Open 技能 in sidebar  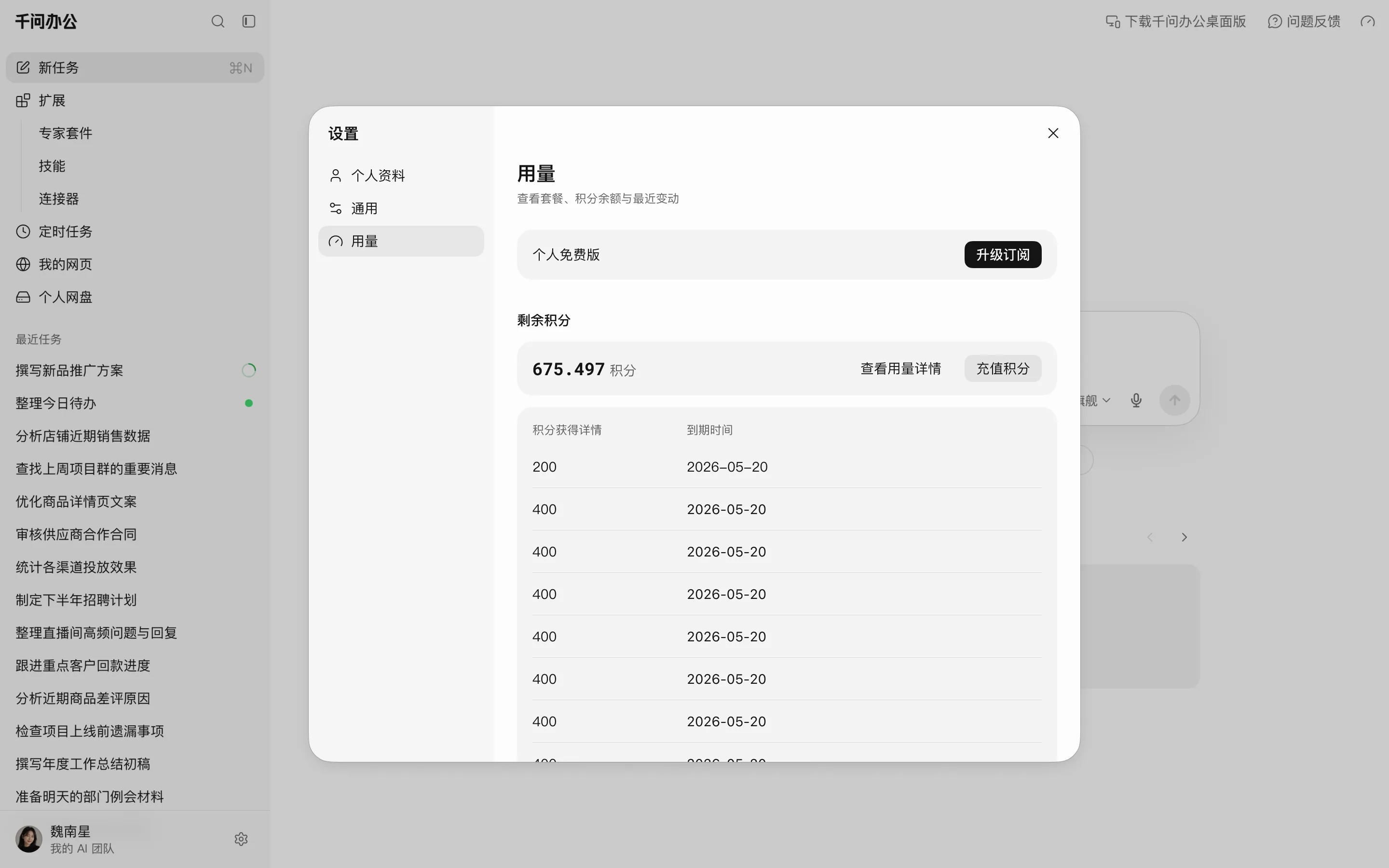pos(52,166)
